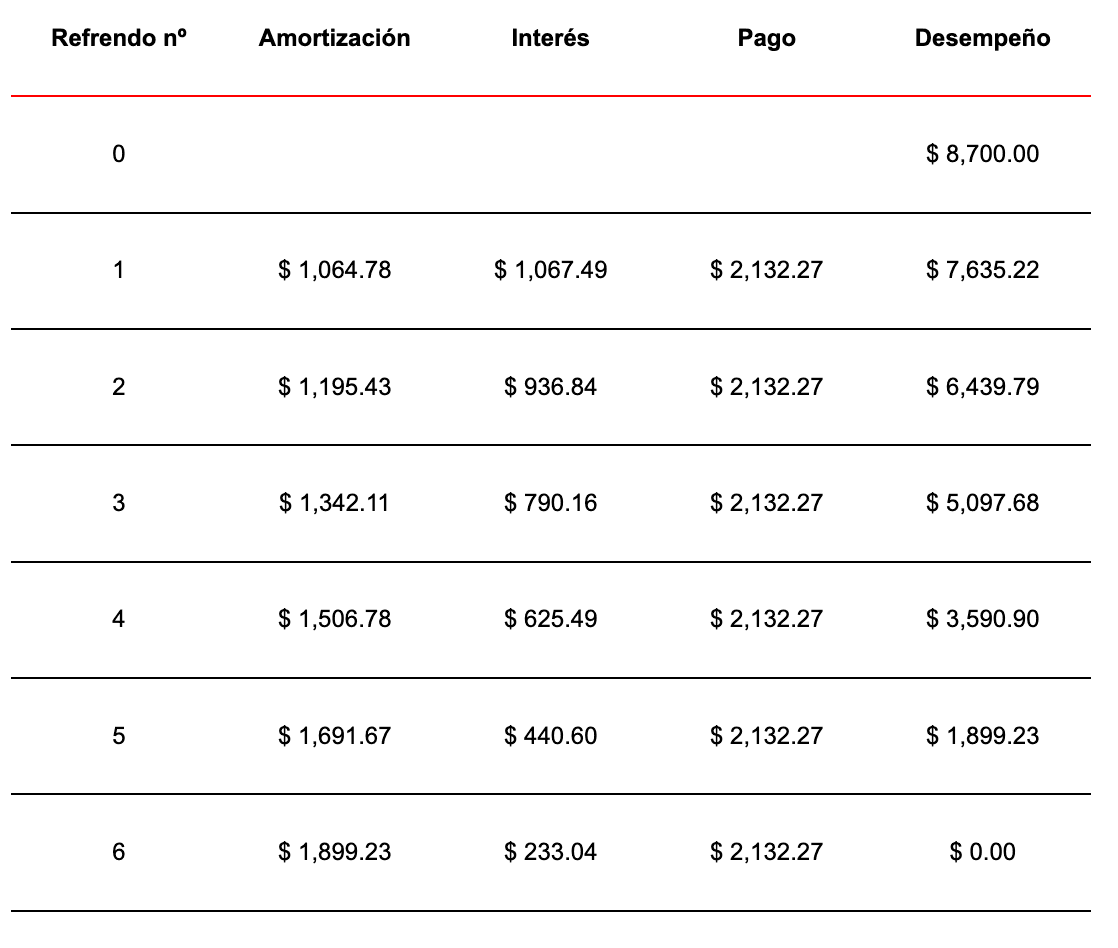The image size is (1118, 948).
Task: Click the final $ 0.00 balance cell
Action: 982,852
